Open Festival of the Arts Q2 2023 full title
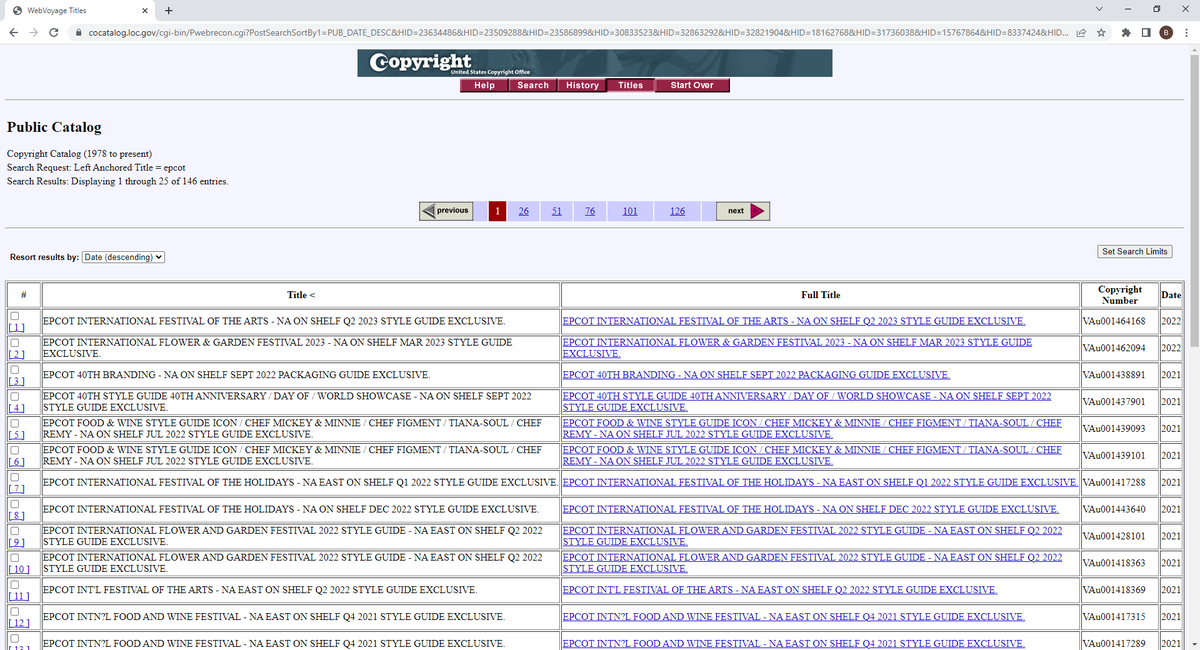The height and width of the screenshot is (650, 1200). 794,321
